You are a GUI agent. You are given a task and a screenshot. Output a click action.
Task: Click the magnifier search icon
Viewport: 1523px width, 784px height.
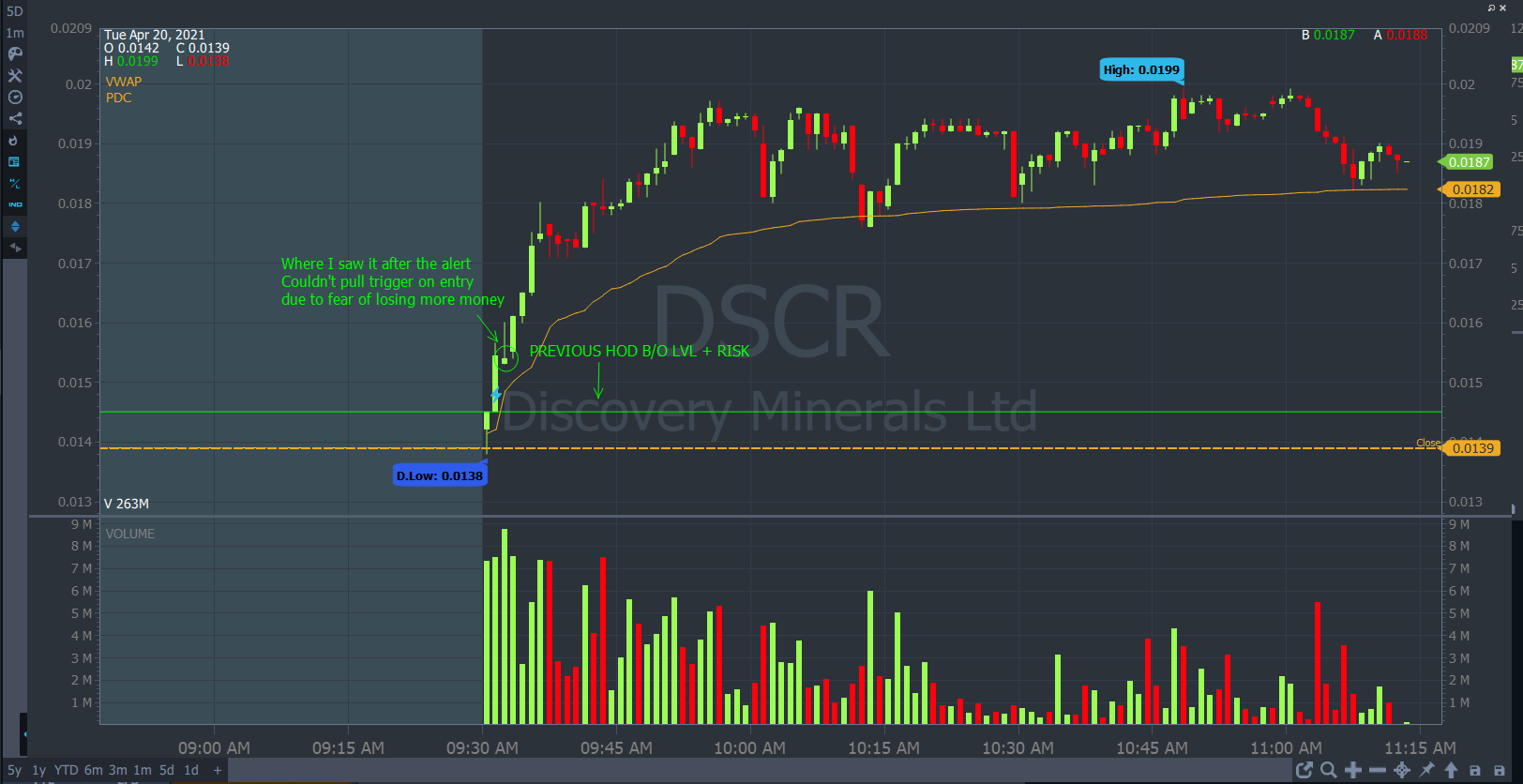pyautogui.click(x=1328, y=771)
